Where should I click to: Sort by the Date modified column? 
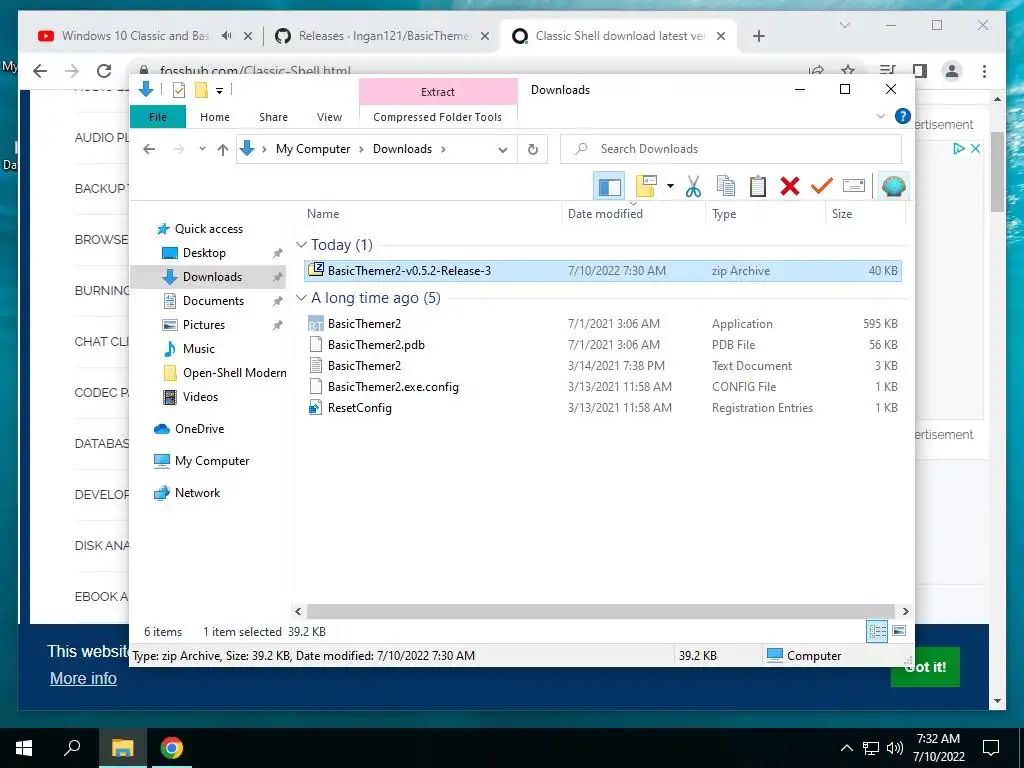pos(605,214)
